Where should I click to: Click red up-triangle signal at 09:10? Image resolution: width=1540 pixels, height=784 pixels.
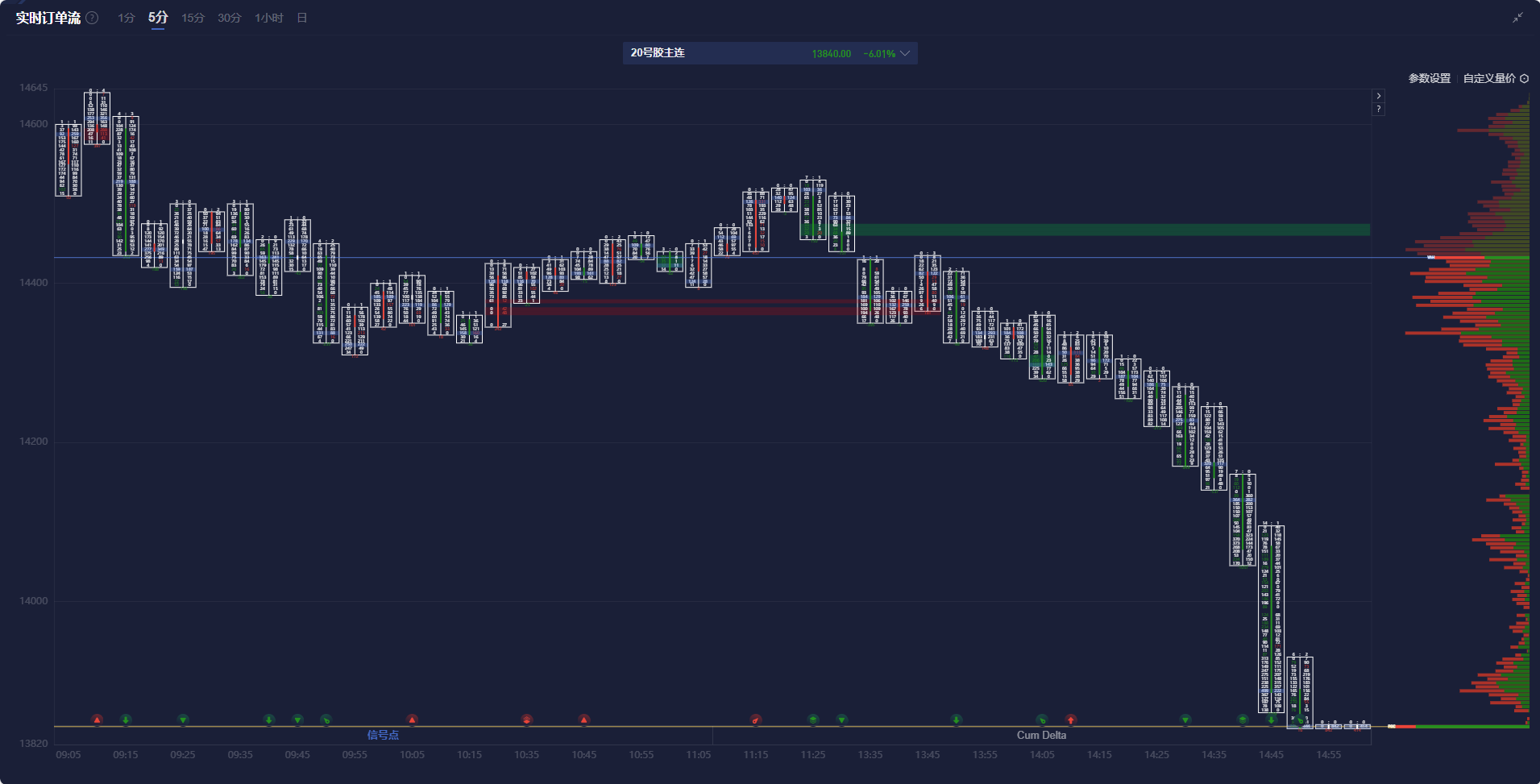click(97, 720)
